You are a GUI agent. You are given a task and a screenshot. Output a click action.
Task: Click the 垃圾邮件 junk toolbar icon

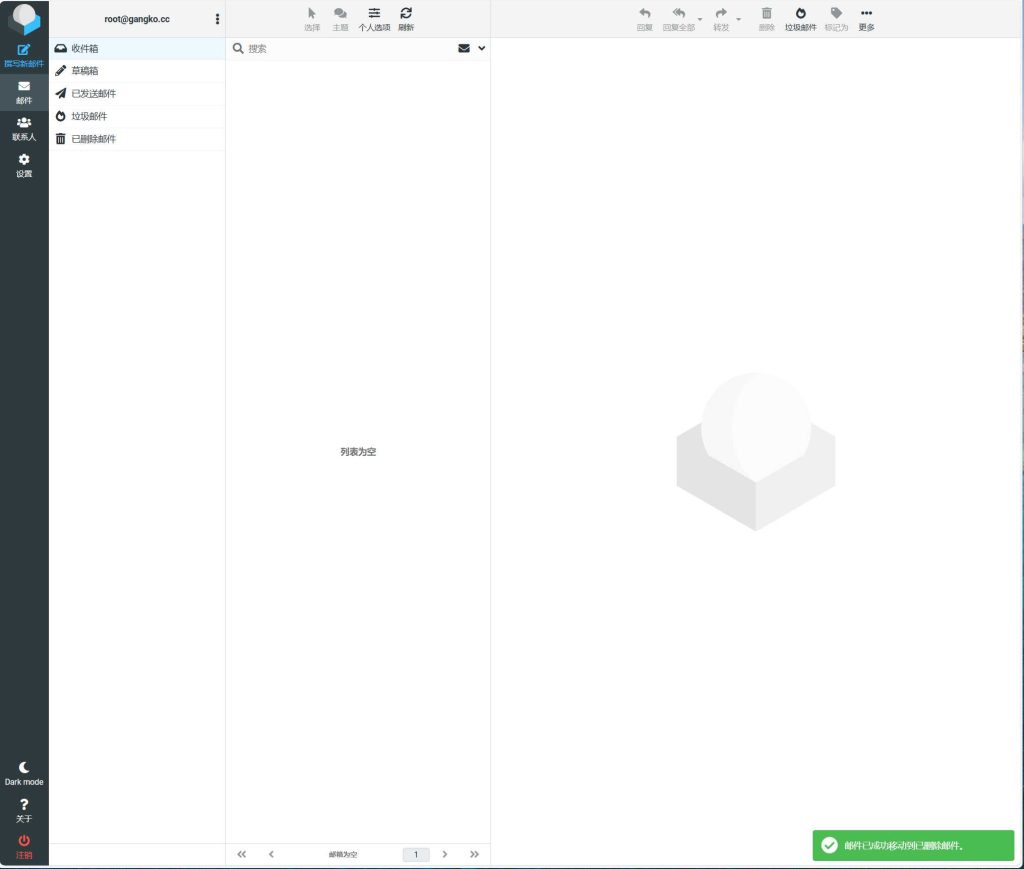801,18
